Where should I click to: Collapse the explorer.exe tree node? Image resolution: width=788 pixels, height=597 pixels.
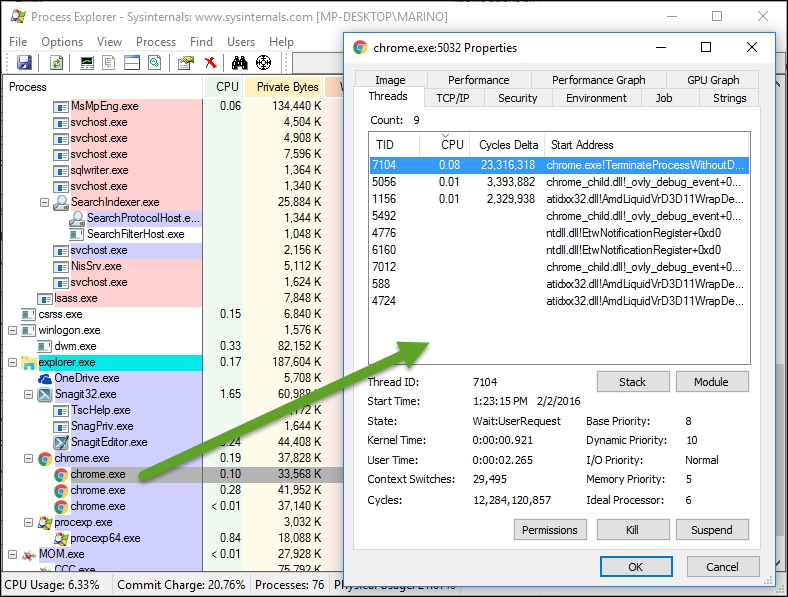click(13, 362)
